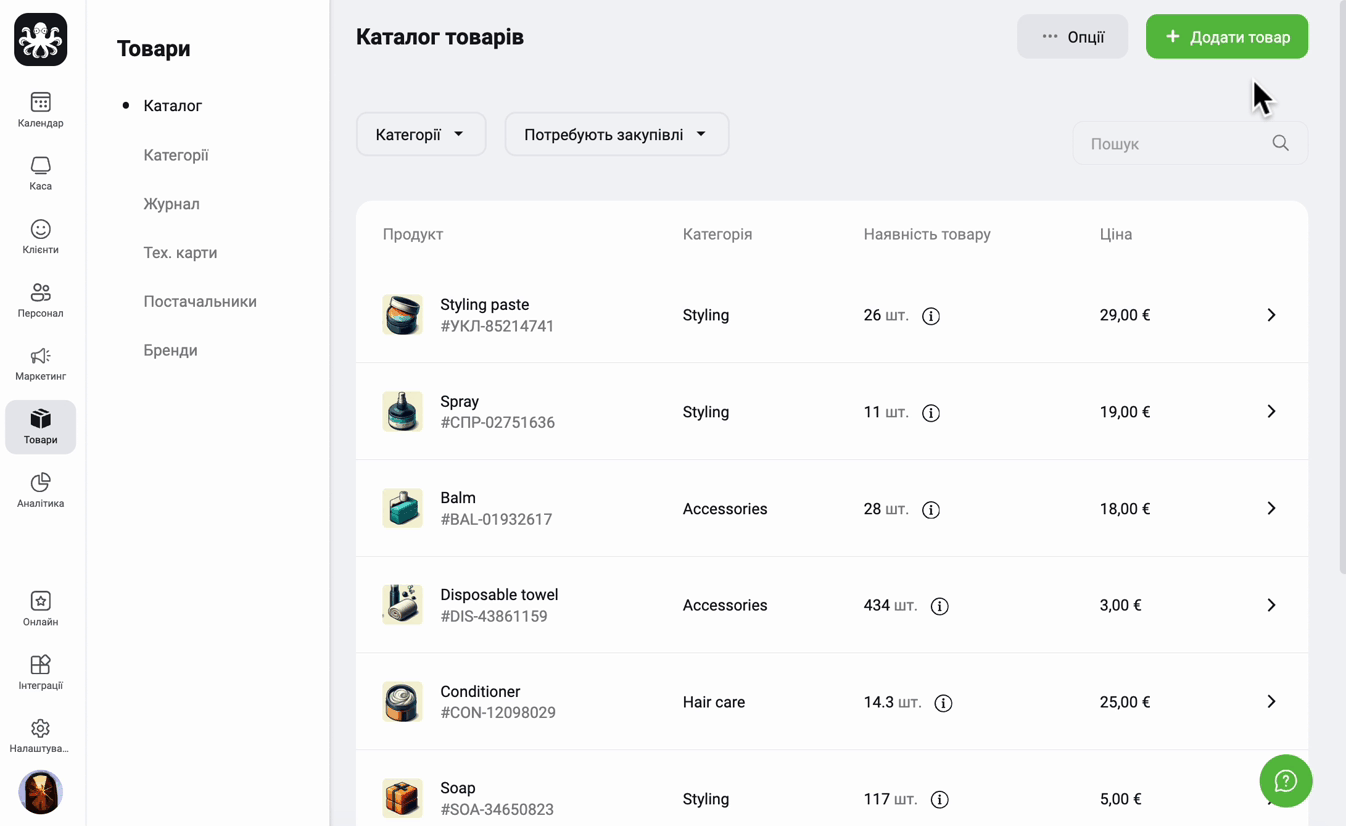The image size is (1346, 826).
Task: Click the Hair care category cell
Action: pos(714,702)
